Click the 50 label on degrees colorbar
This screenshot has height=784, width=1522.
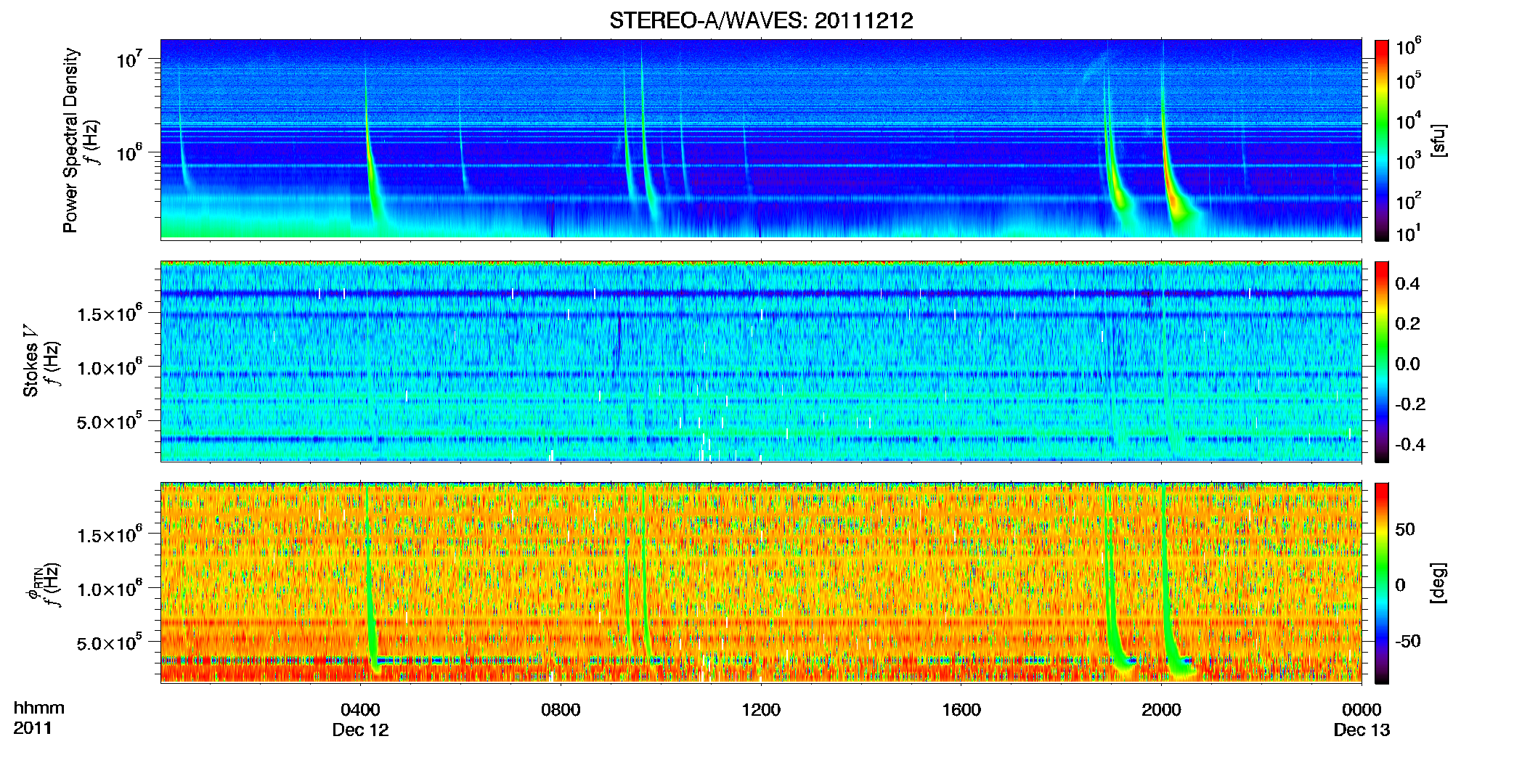coord(1405,529)
